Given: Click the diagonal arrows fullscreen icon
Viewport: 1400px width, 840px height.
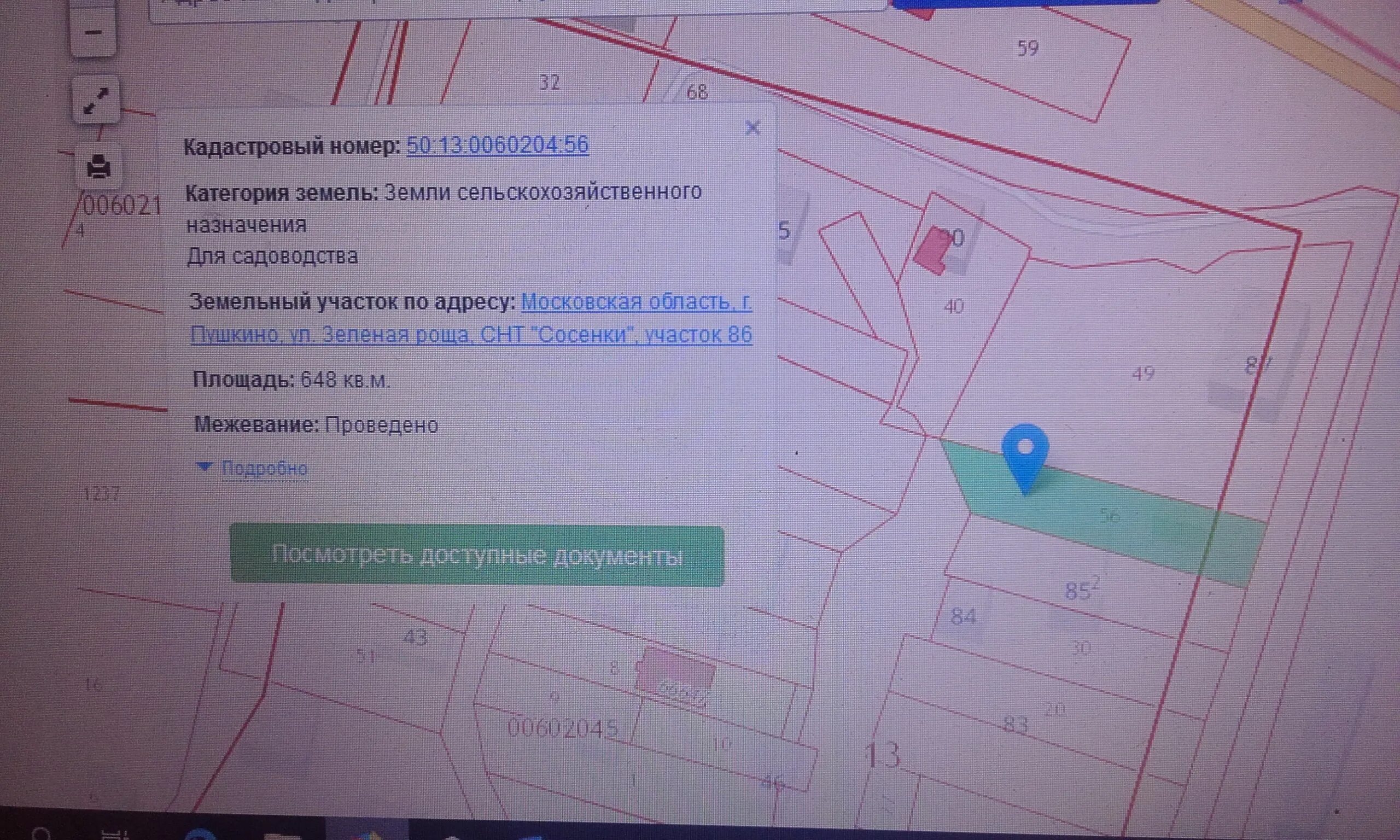Looking at the screenshot, I should click(96, 101).
